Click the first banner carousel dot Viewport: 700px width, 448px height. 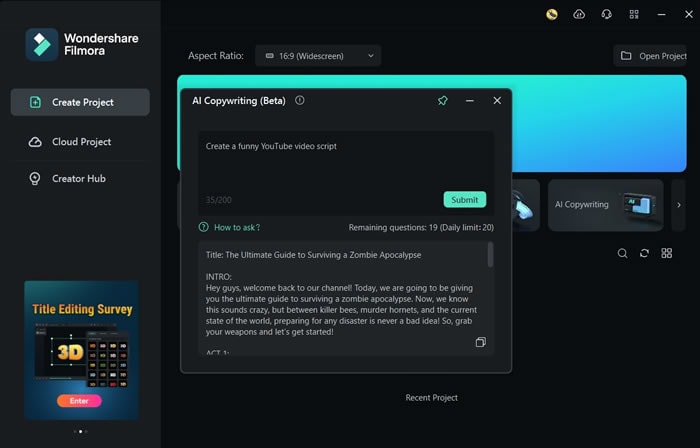coord(75,431)
